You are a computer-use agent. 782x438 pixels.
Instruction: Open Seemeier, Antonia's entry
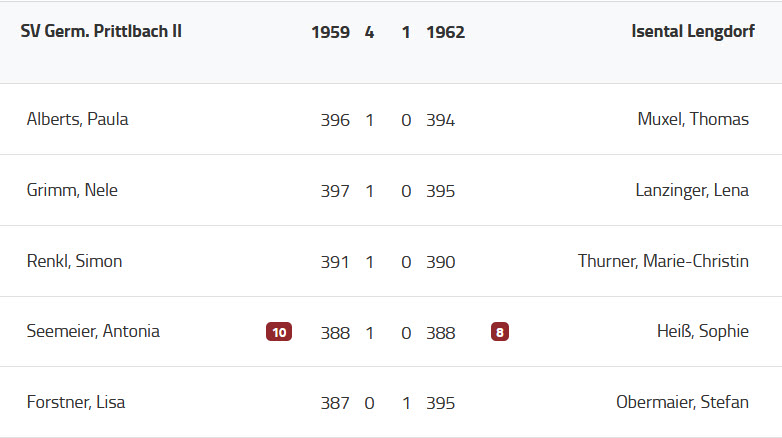point(93,332)
